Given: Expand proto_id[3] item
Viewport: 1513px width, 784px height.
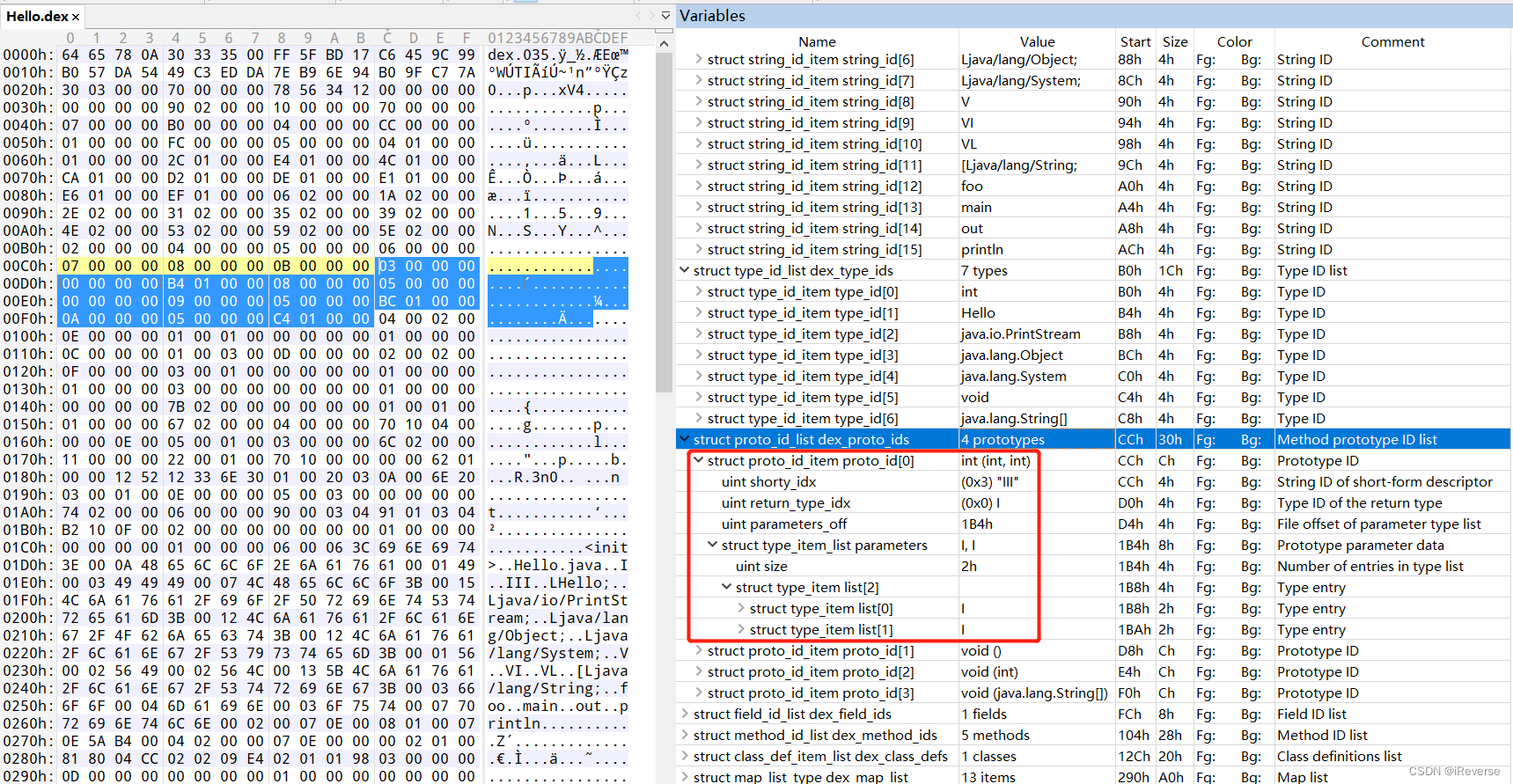Looking at the screenshot, I should click(699, 692).
